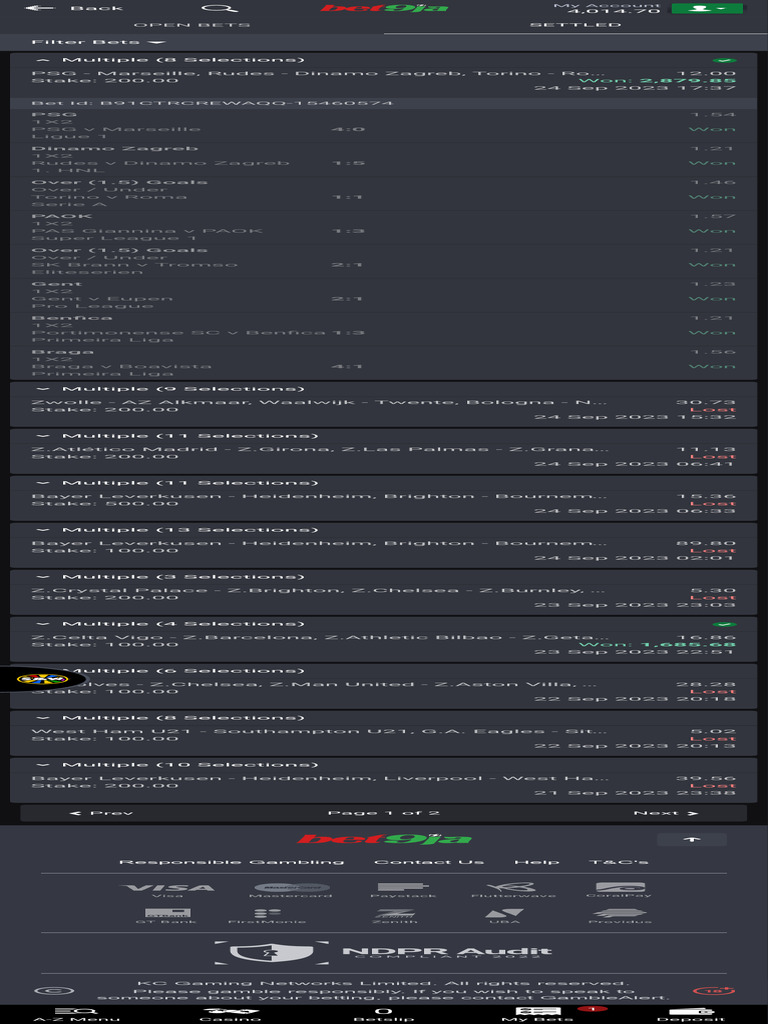Select the Gent v Eupen selection row

[384, 296]
